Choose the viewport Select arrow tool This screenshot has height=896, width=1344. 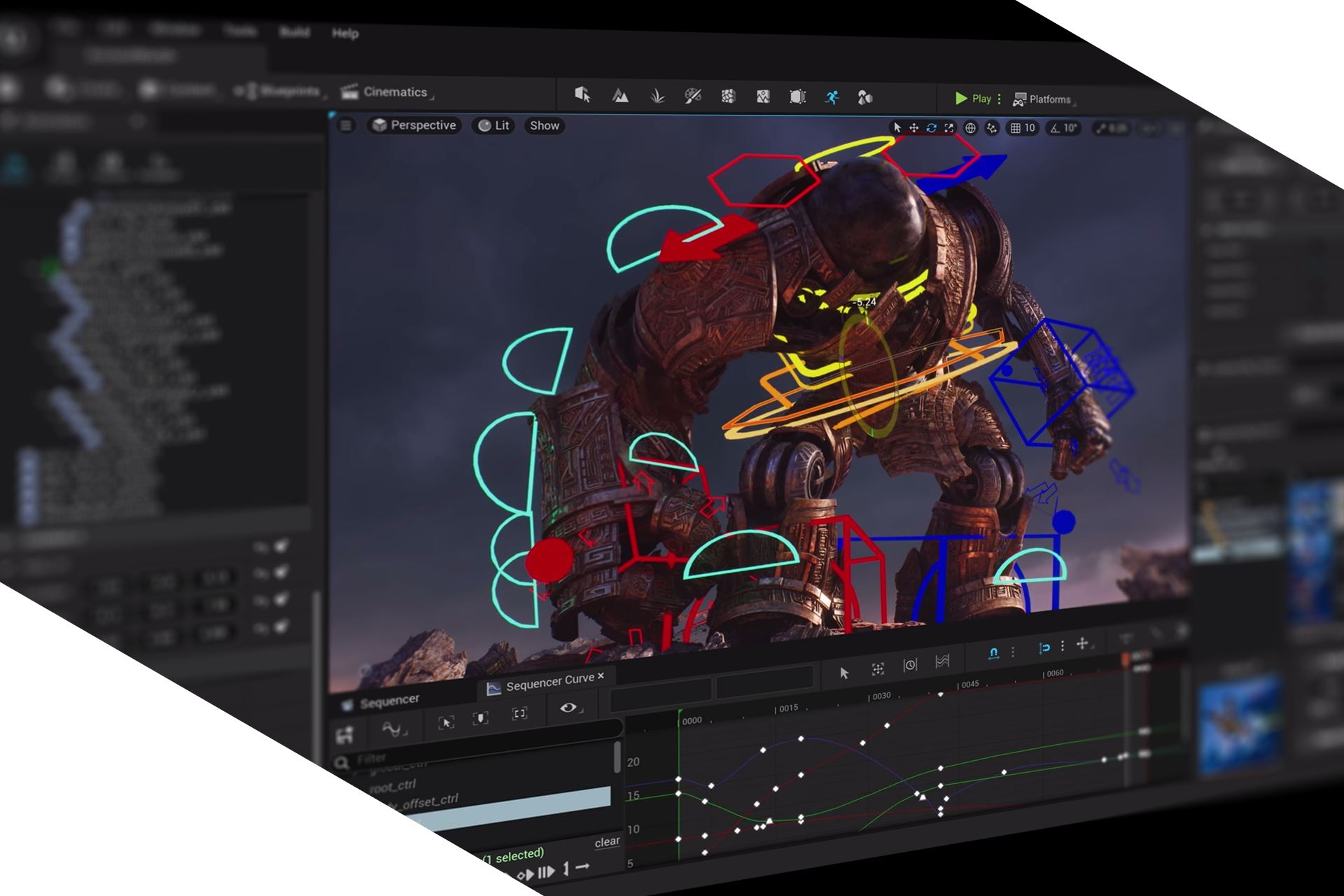[897, 127]
